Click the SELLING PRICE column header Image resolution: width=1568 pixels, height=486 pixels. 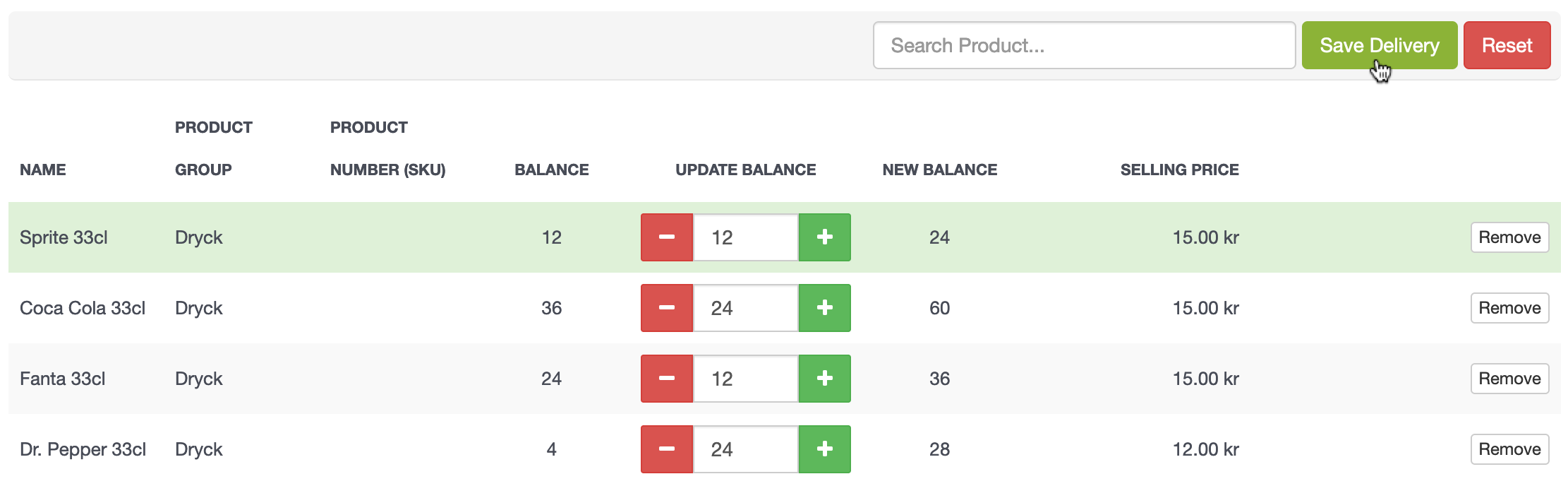coord(1180,170)
